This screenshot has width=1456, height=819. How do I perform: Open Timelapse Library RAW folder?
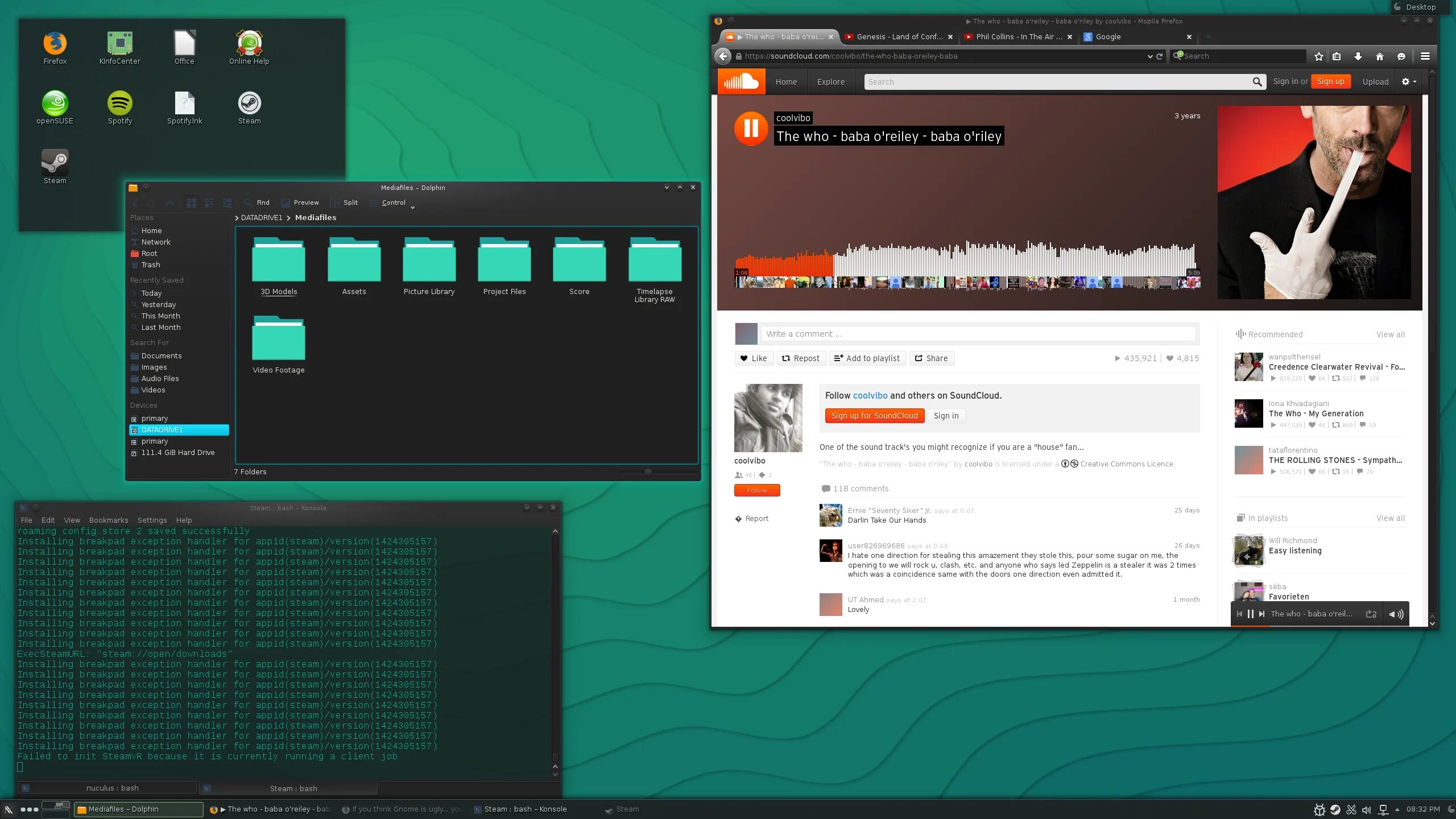pyautogui.click(x=655, y=270)
